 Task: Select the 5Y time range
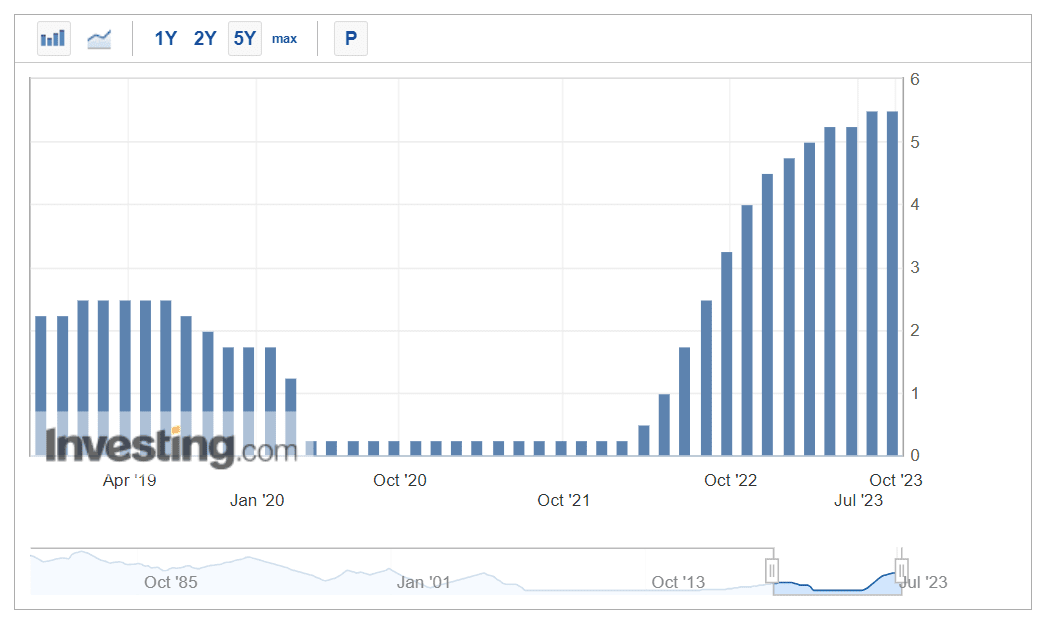click(x=245, y=39)
